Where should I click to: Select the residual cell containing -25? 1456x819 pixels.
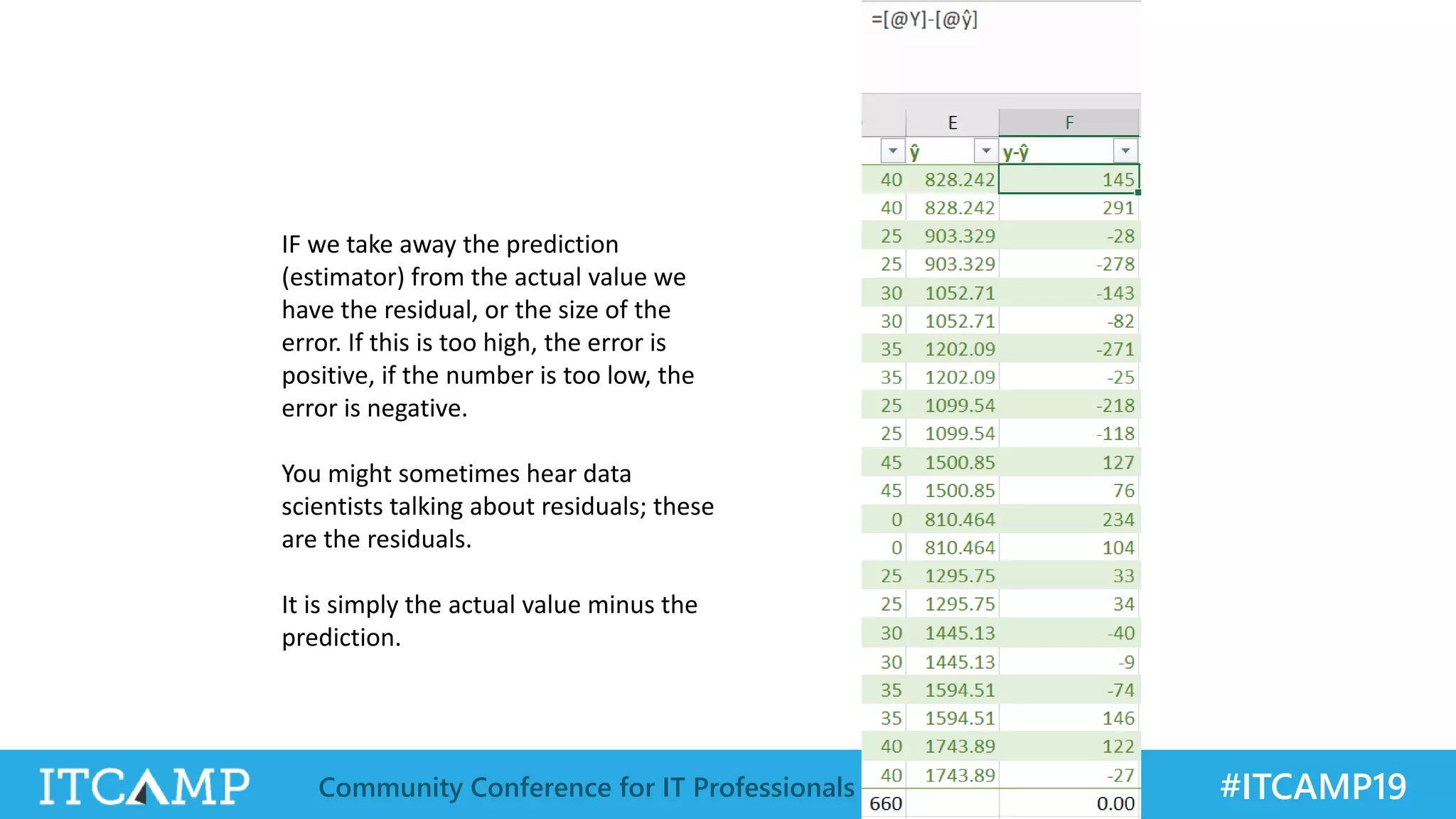point(1069,378)
